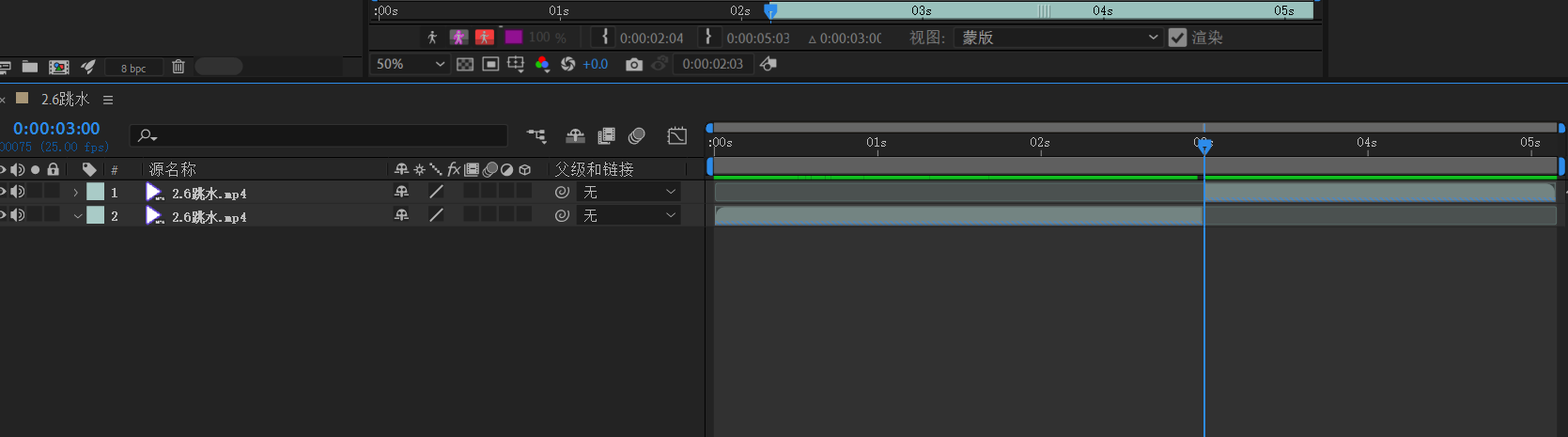Click the 3D layer cube column header
The height and width of the screenshot is (437, 1568).
(x=525, y=170)
